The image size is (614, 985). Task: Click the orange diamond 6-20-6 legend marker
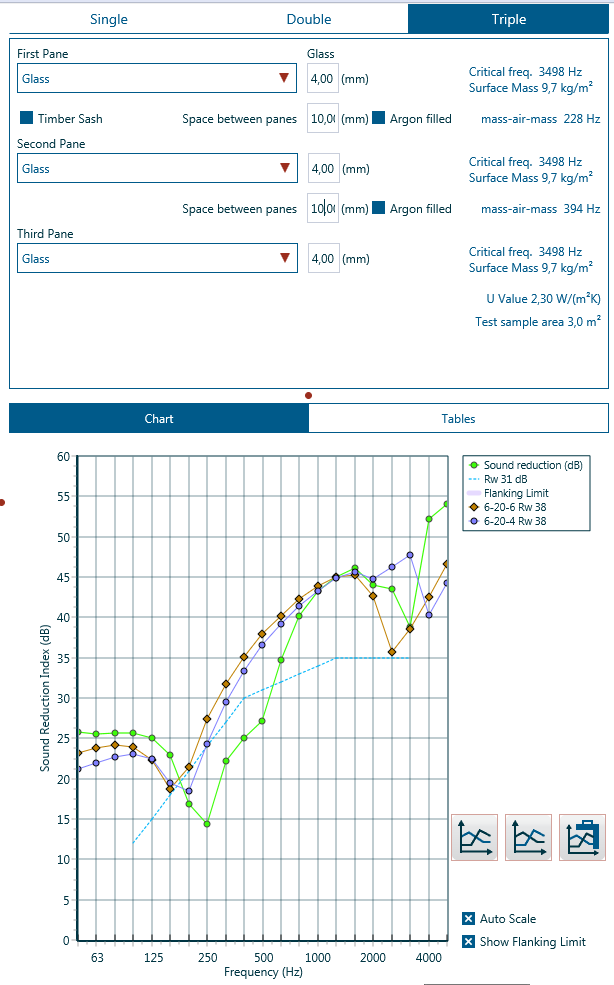click(x=474, y=507)
